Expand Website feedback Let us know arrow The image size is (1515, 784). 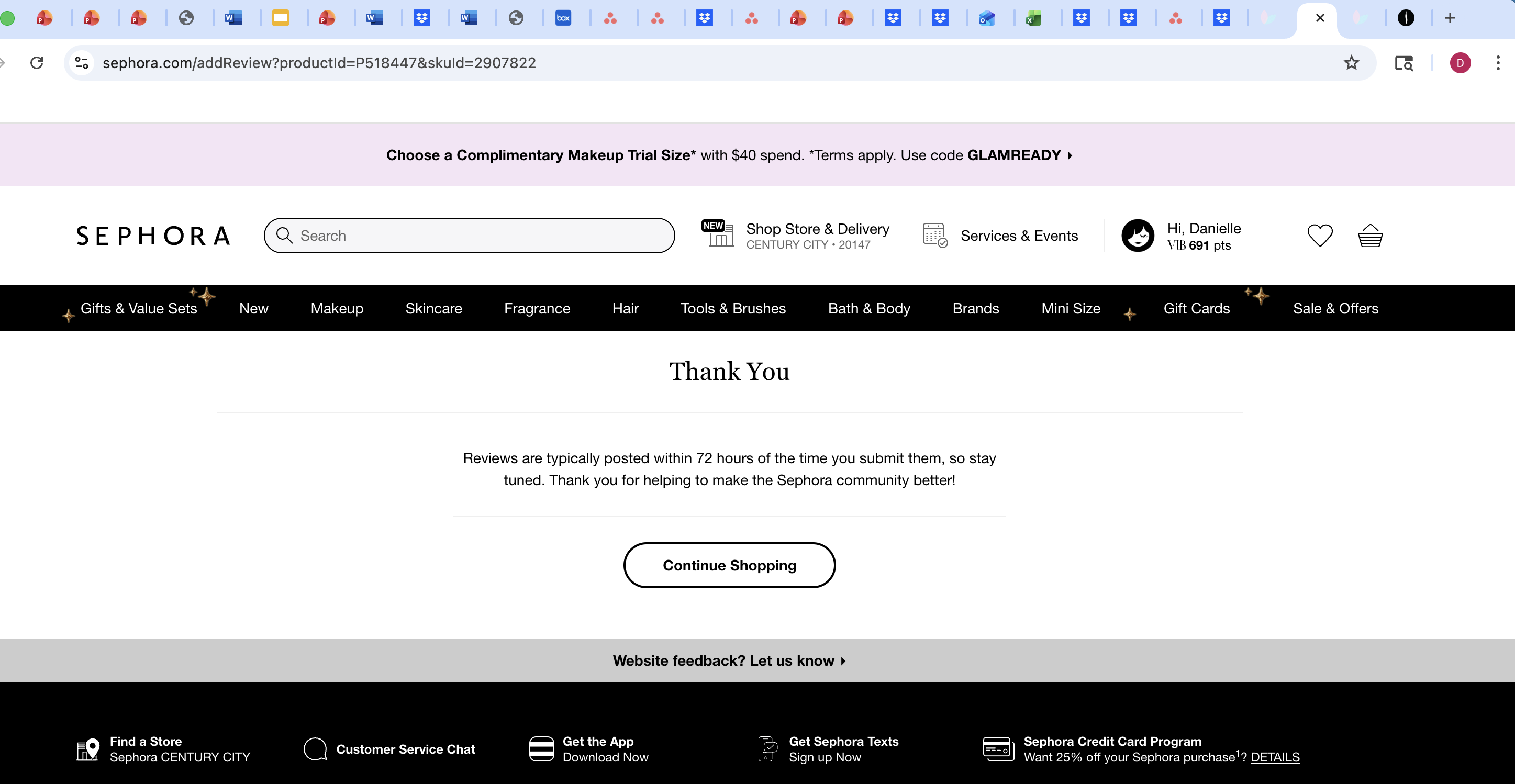[843, 661]
